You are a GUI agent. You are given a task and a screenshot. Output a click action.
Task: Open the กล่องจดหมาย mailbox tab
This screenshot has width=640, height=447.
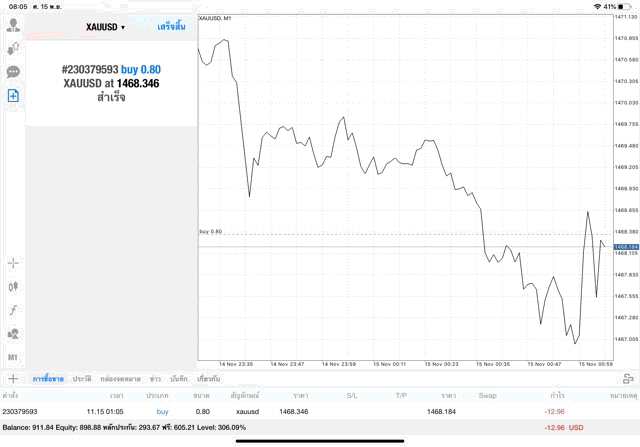121,379
